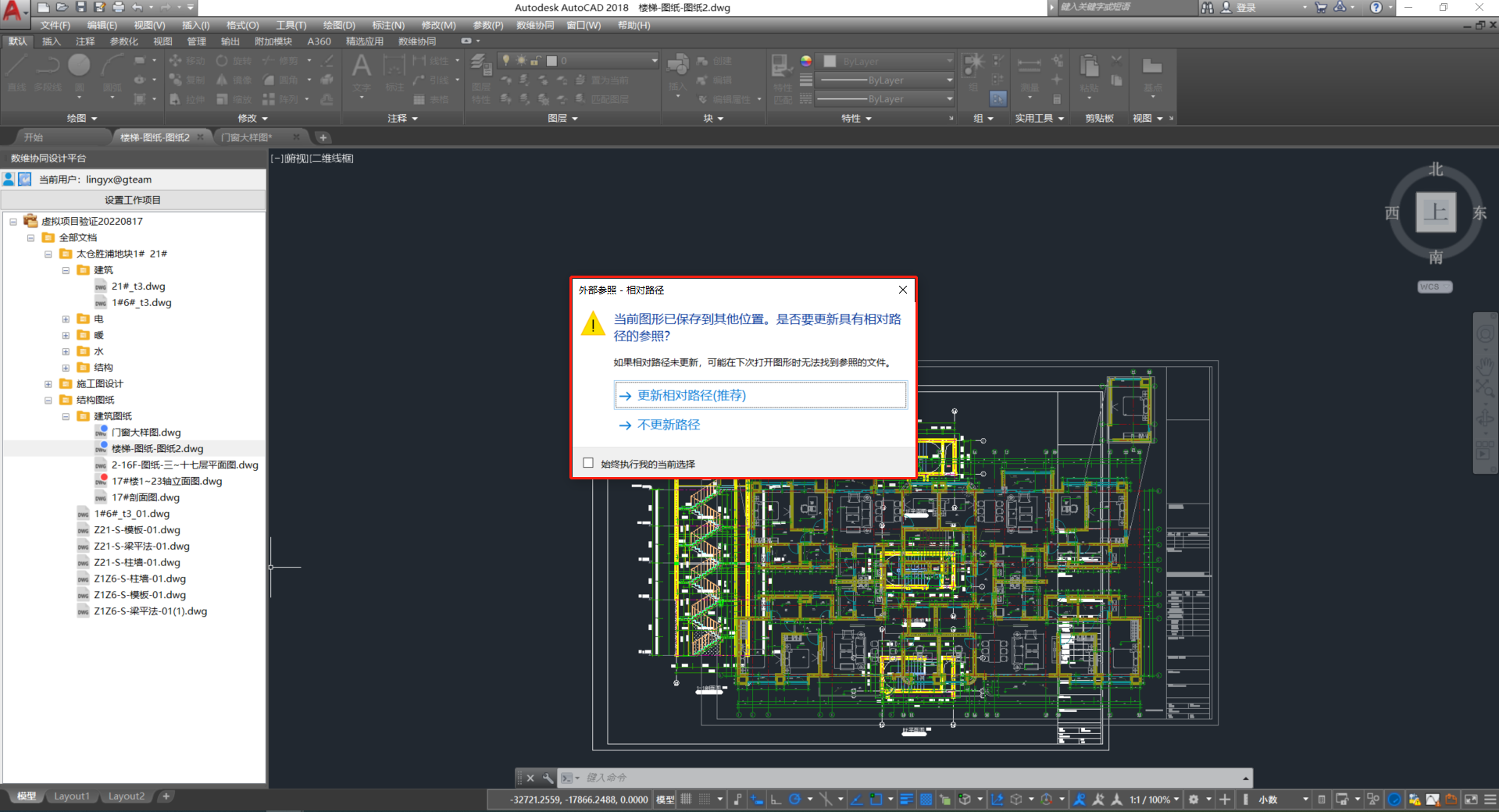
Task: Switch to the A360 ribbon tab
Action: 319,41
